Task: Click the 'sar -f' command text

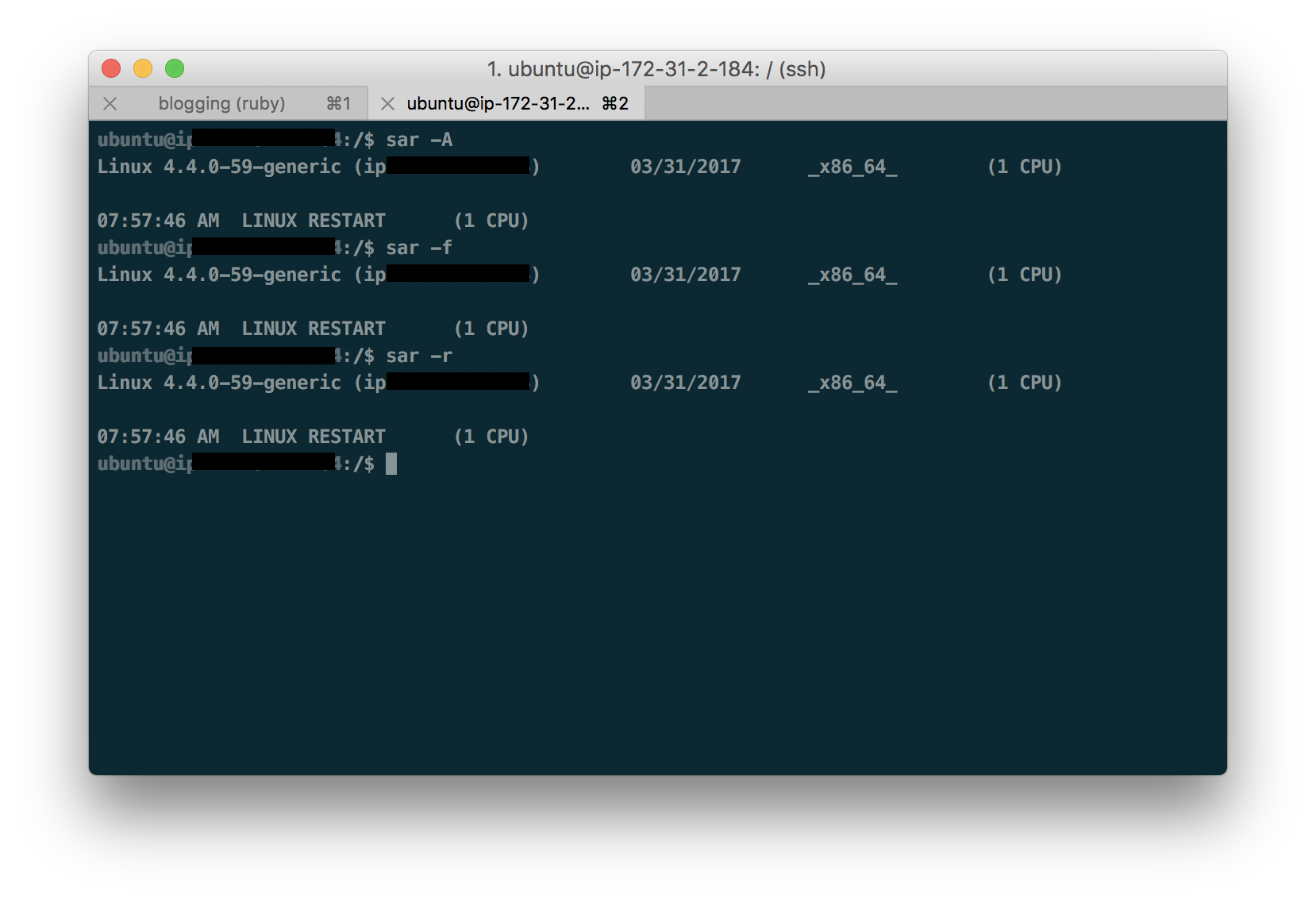Action: pos(419,248)
